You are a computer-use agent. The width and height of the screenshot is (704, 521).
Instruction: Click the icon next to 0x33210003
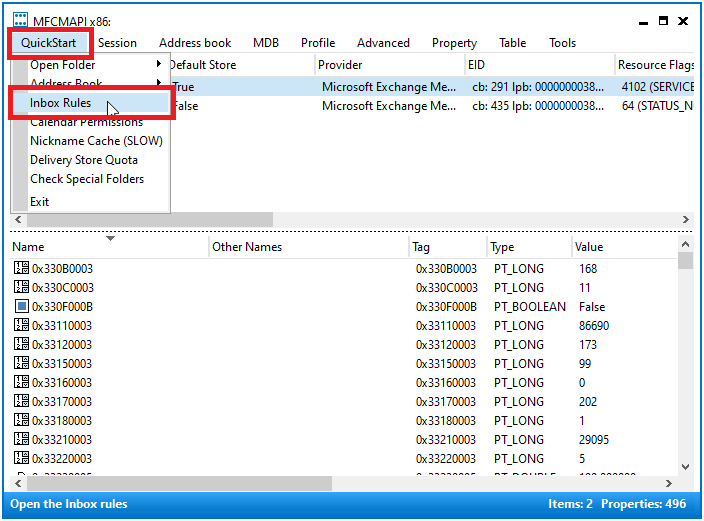click(x=21, y=439)
